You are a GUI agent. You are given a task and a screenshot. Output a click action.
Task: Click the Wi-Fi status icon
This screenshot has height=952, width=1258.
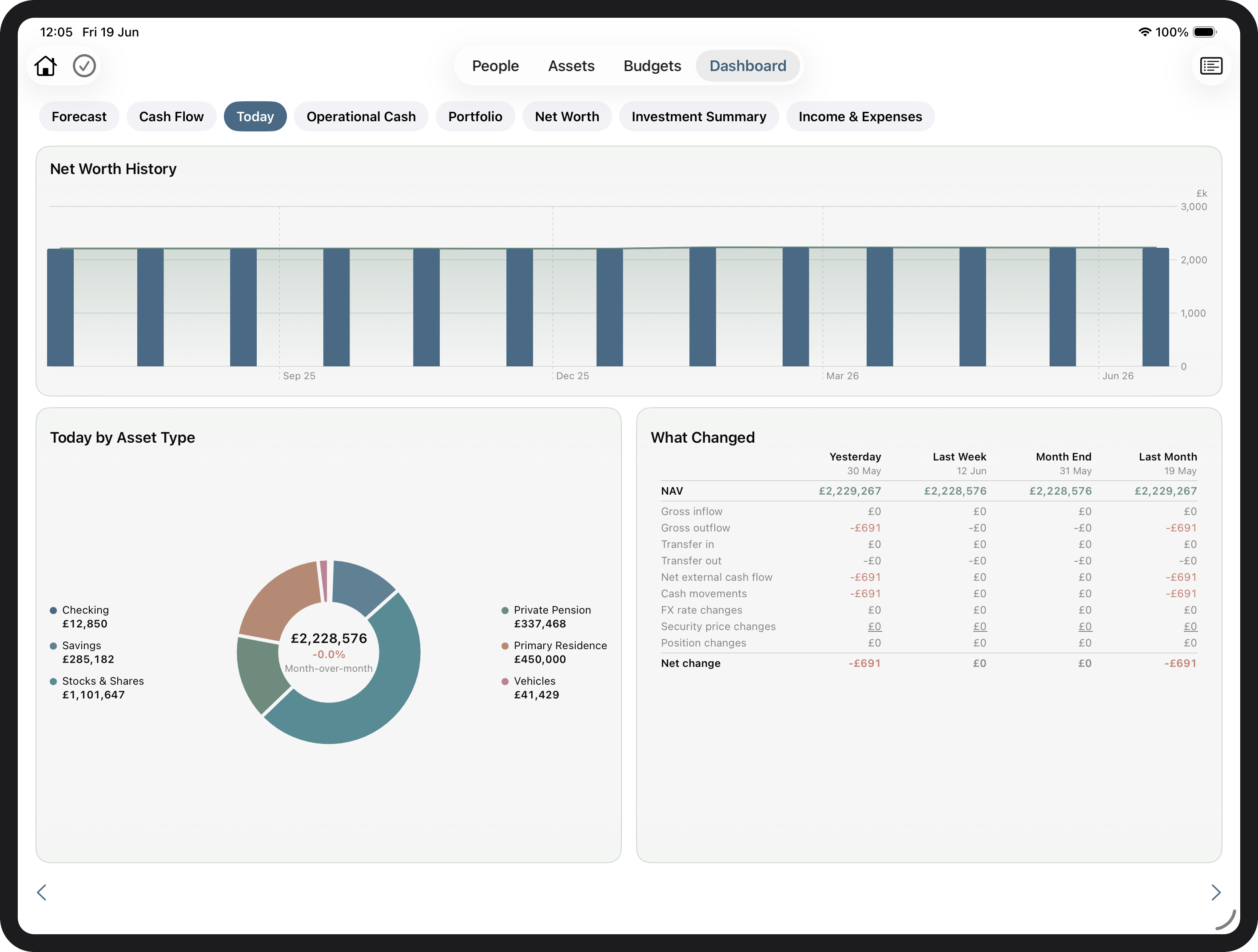(x=1144, y=32)
